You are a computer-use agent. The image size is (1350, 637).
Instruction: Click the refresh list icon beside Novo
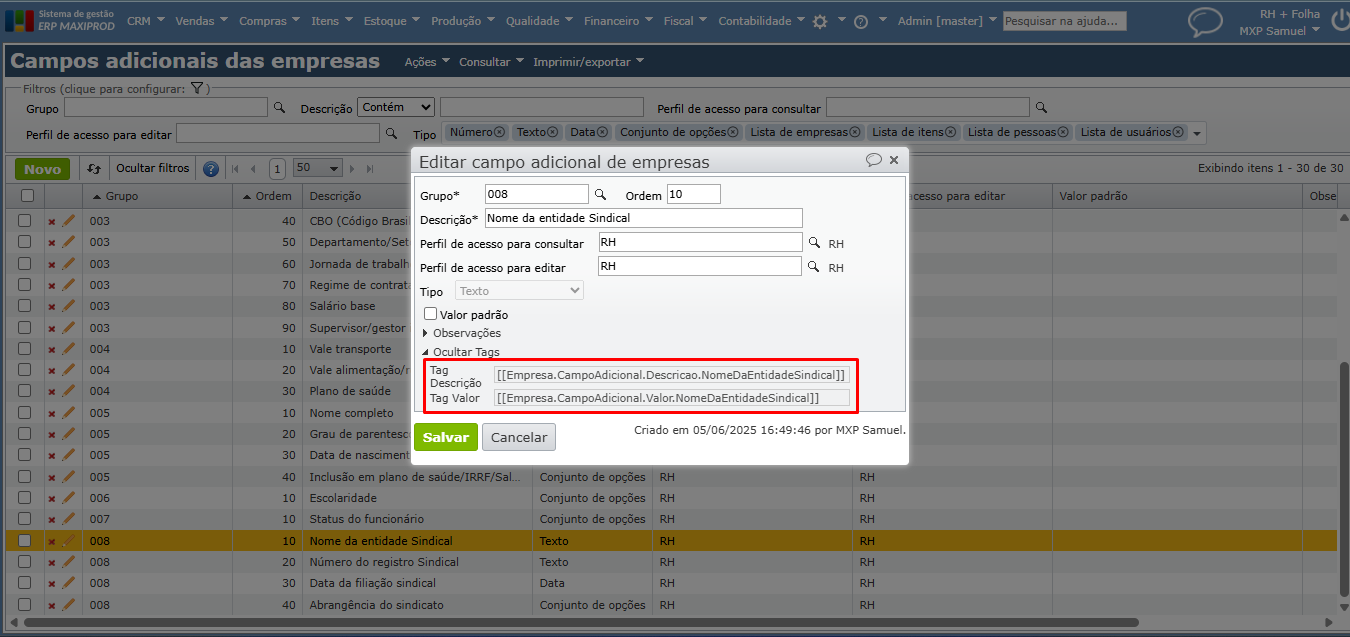pyautogui.click(x=94, y=169)
